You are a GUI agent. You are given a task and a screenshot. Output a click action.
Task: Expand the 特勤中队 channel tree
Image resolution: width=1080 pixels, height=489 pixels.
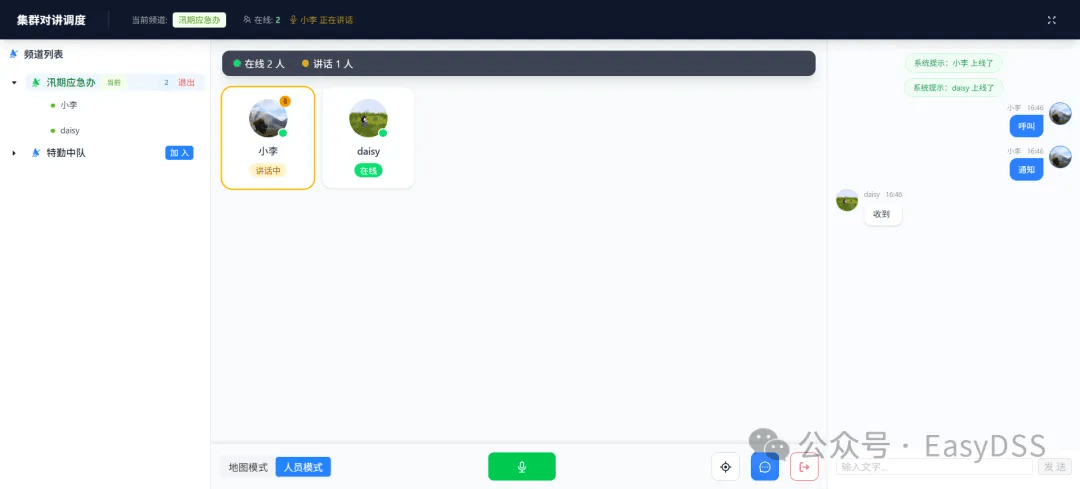tap(14, 153)
